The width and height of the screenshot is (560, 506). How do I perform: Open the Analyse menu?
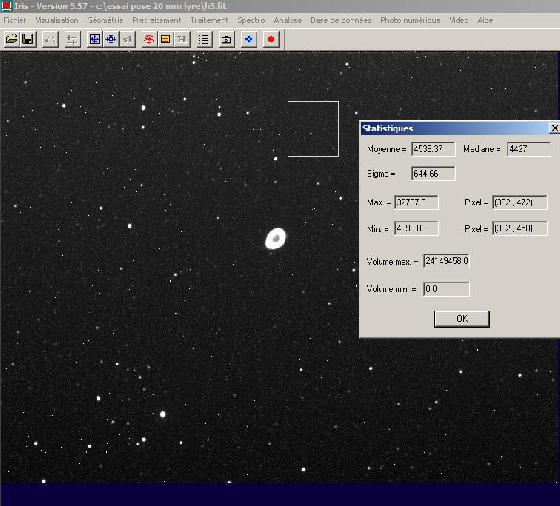pyautogui.click(x=288, y=20)
